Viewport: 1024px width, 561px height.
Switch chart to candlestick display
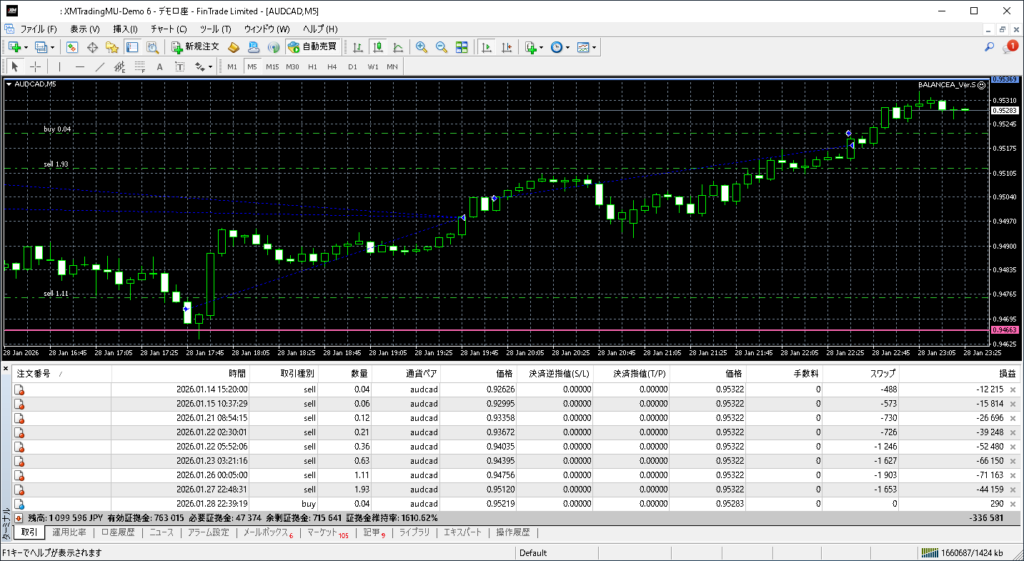380,47
